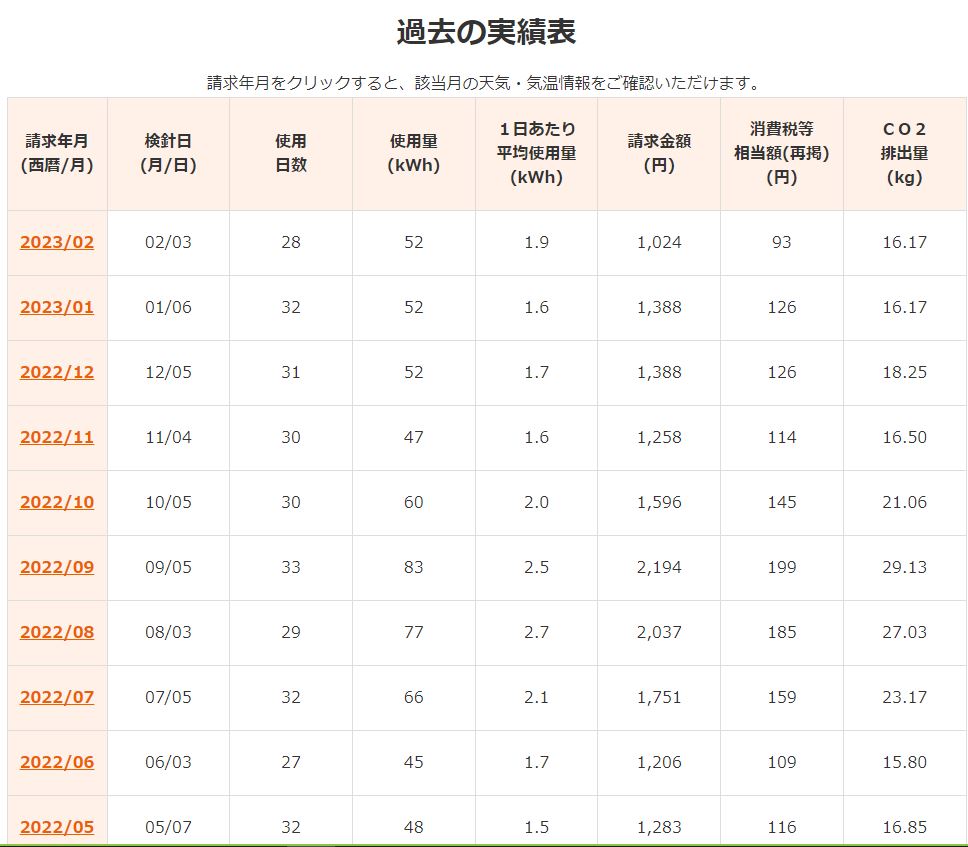Click the 2,194 yen billing amount cell
The image size is (968, 847).
pyautogui.click(x=659, y=567)
